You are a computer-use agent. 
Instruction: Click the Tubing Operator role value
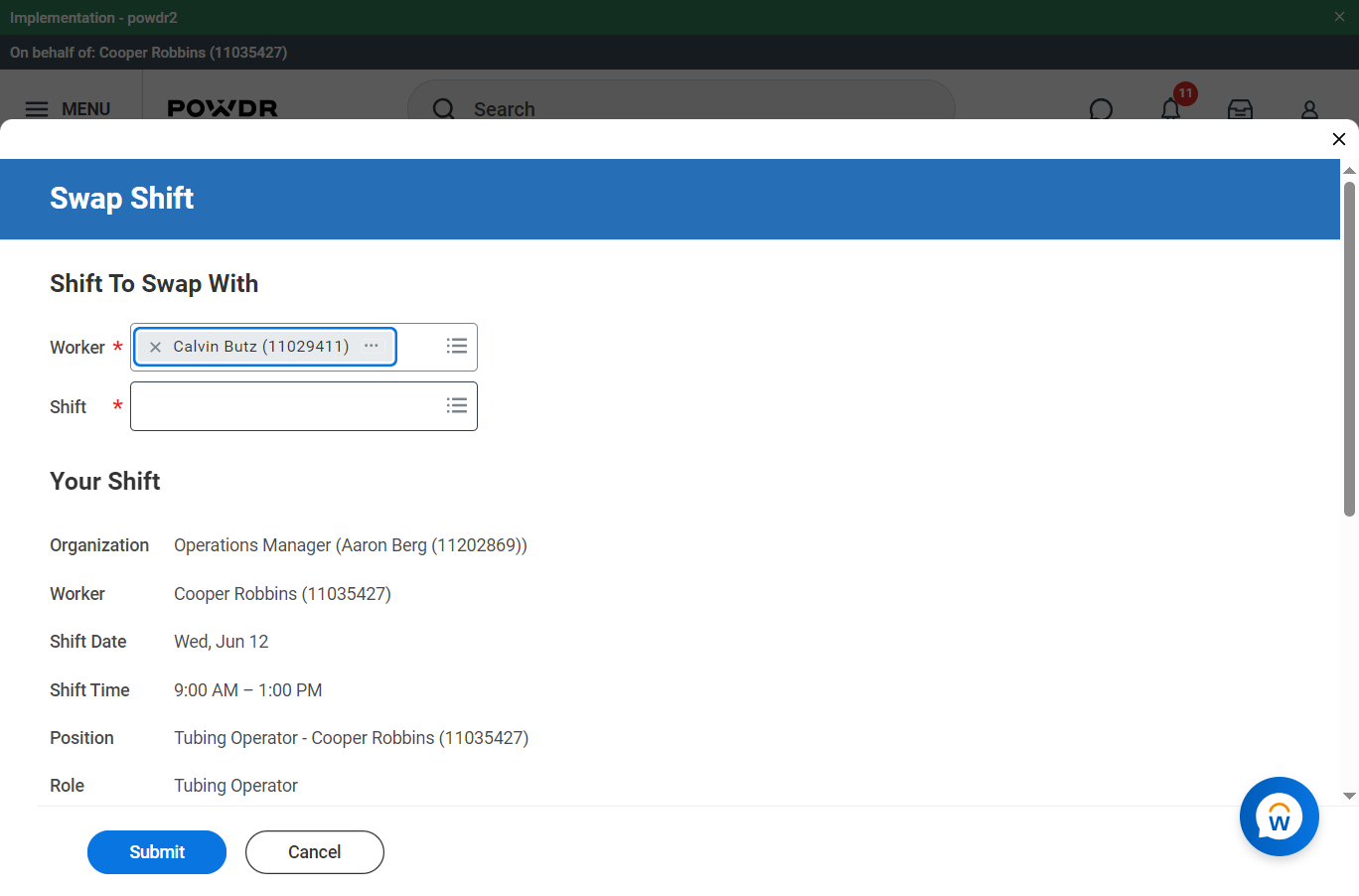pyautogui.click(x=235, y=786)
